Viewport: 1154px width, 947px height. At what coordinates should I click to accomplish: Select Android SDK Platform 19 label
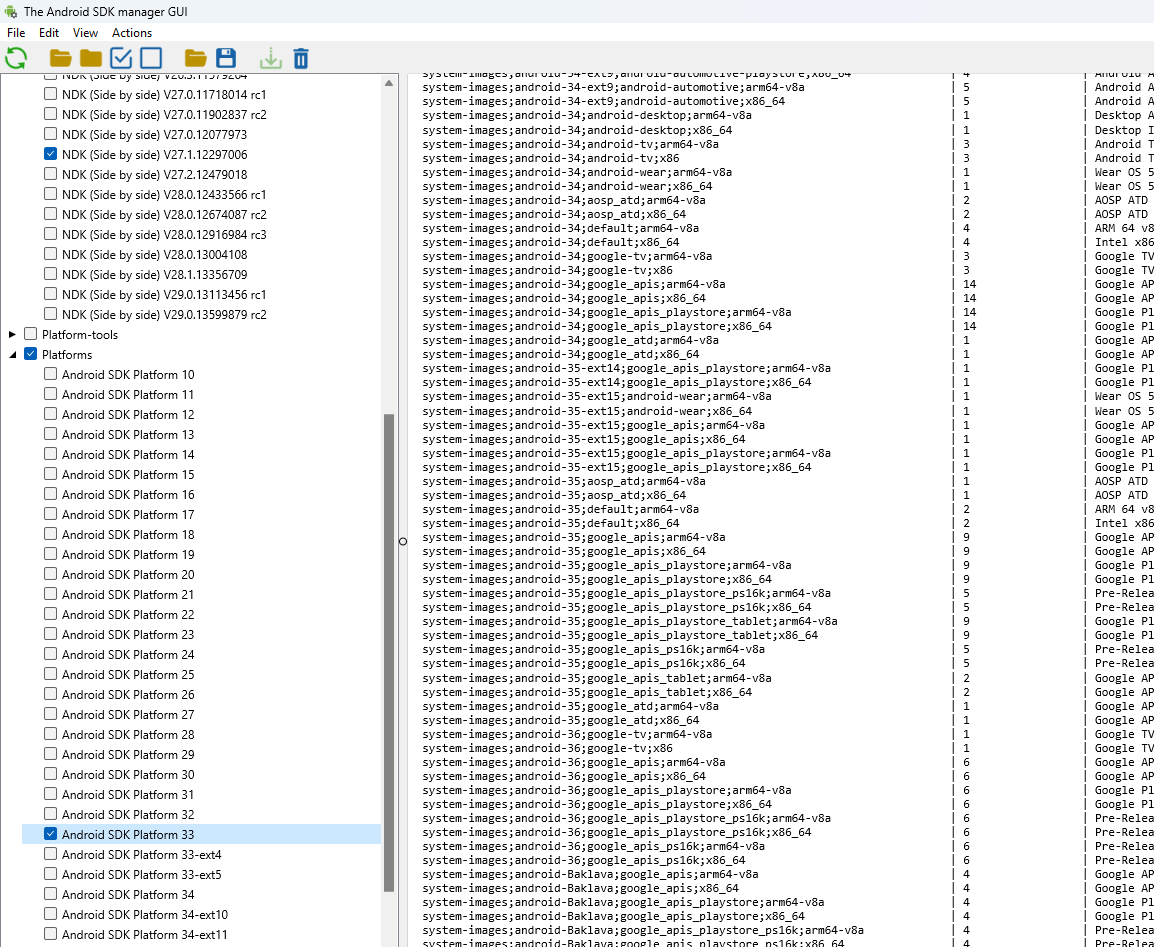coord(128,554)
